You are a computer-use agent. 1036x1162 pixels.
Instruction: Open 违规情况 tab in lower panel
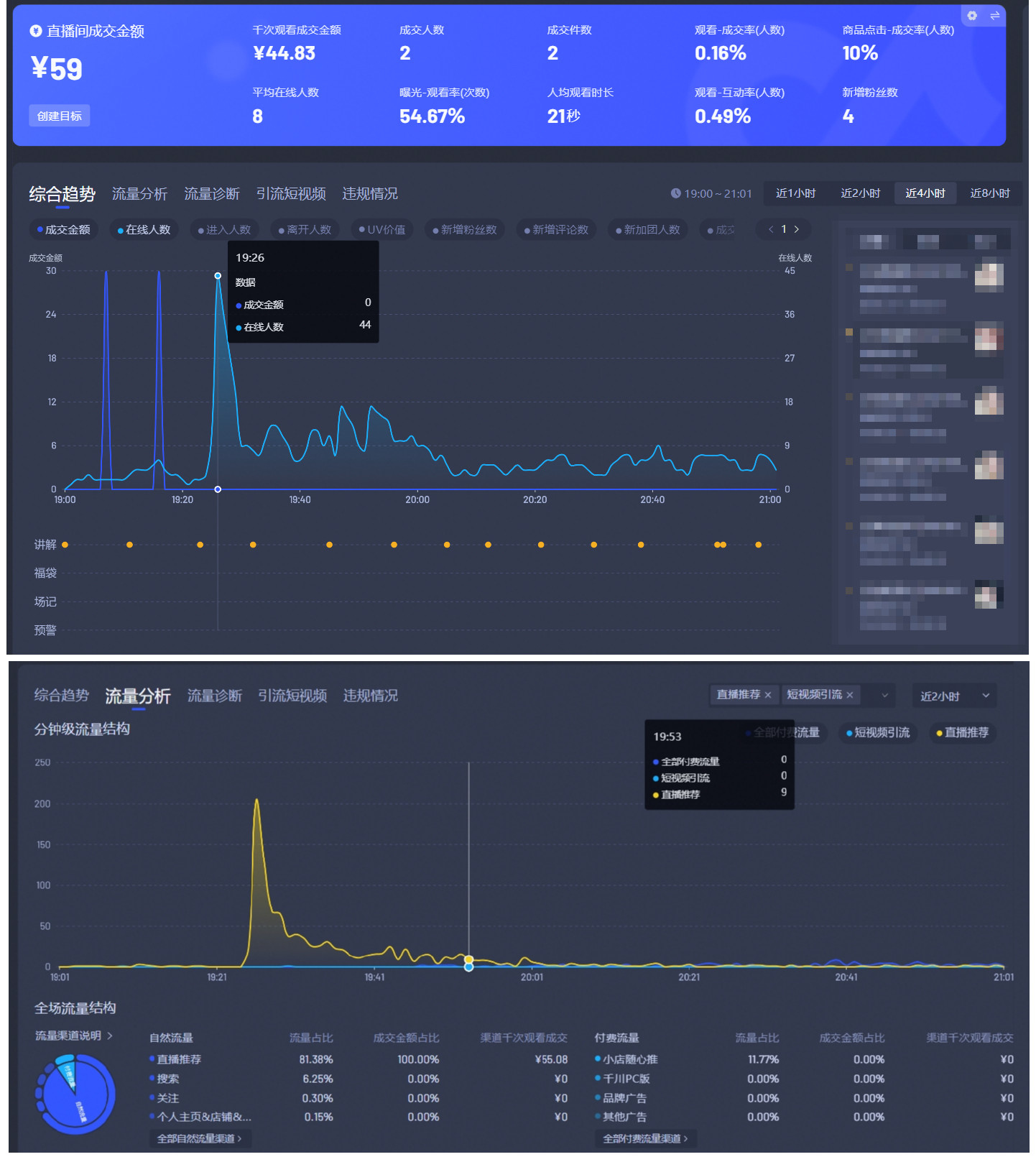(x=371, y=696)
